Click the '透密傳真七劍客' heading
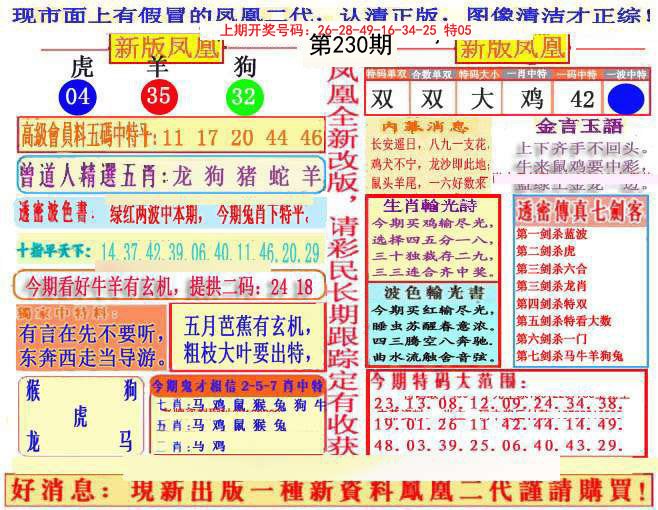 (x=580, y=211)
